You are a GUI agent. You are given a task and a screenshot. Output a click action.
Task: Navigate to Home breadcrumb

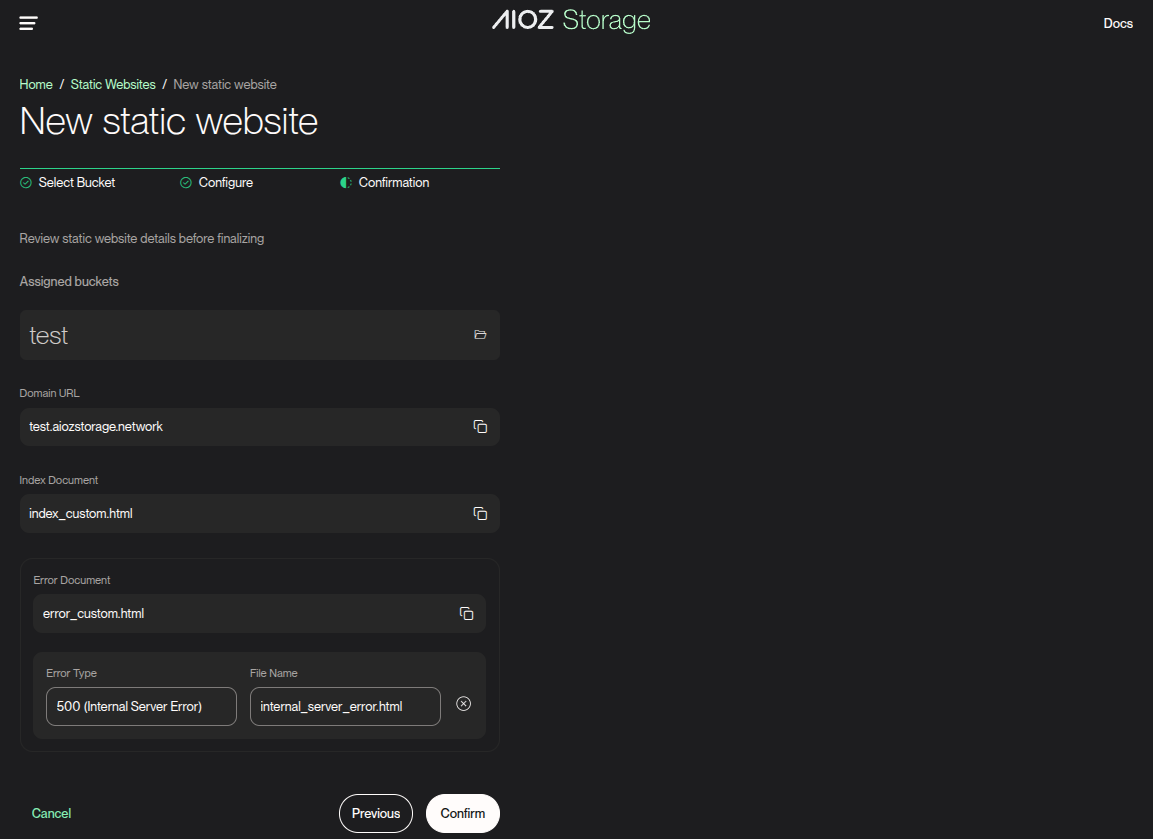click(36, 85)
